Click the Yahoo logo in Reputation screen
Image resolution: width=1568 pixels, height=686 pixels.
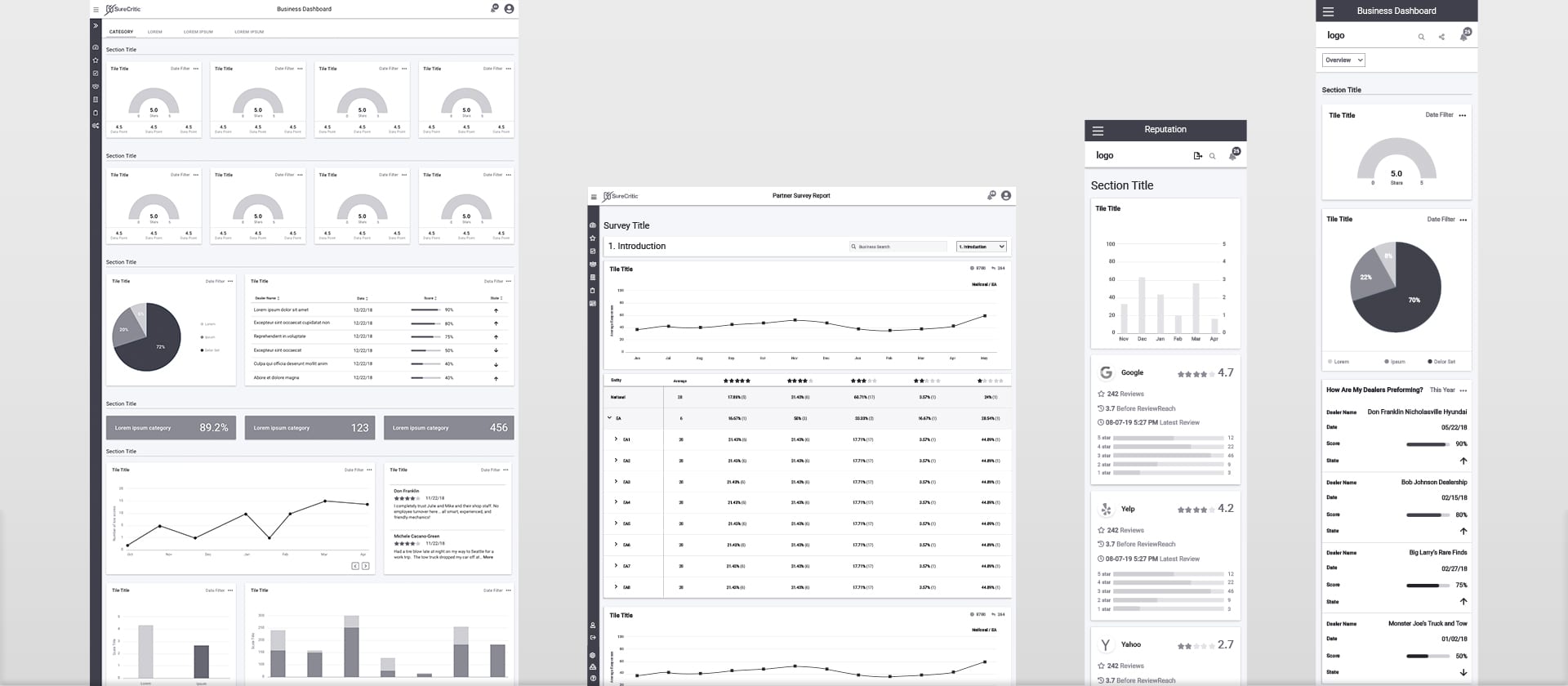point(1106,645)
